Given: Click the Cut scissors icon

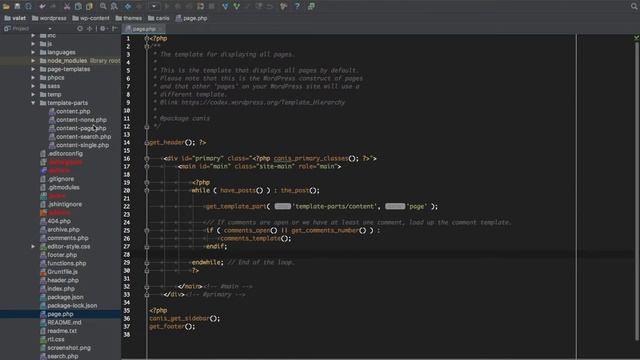Looking at the screenshot, I should 67,6.
